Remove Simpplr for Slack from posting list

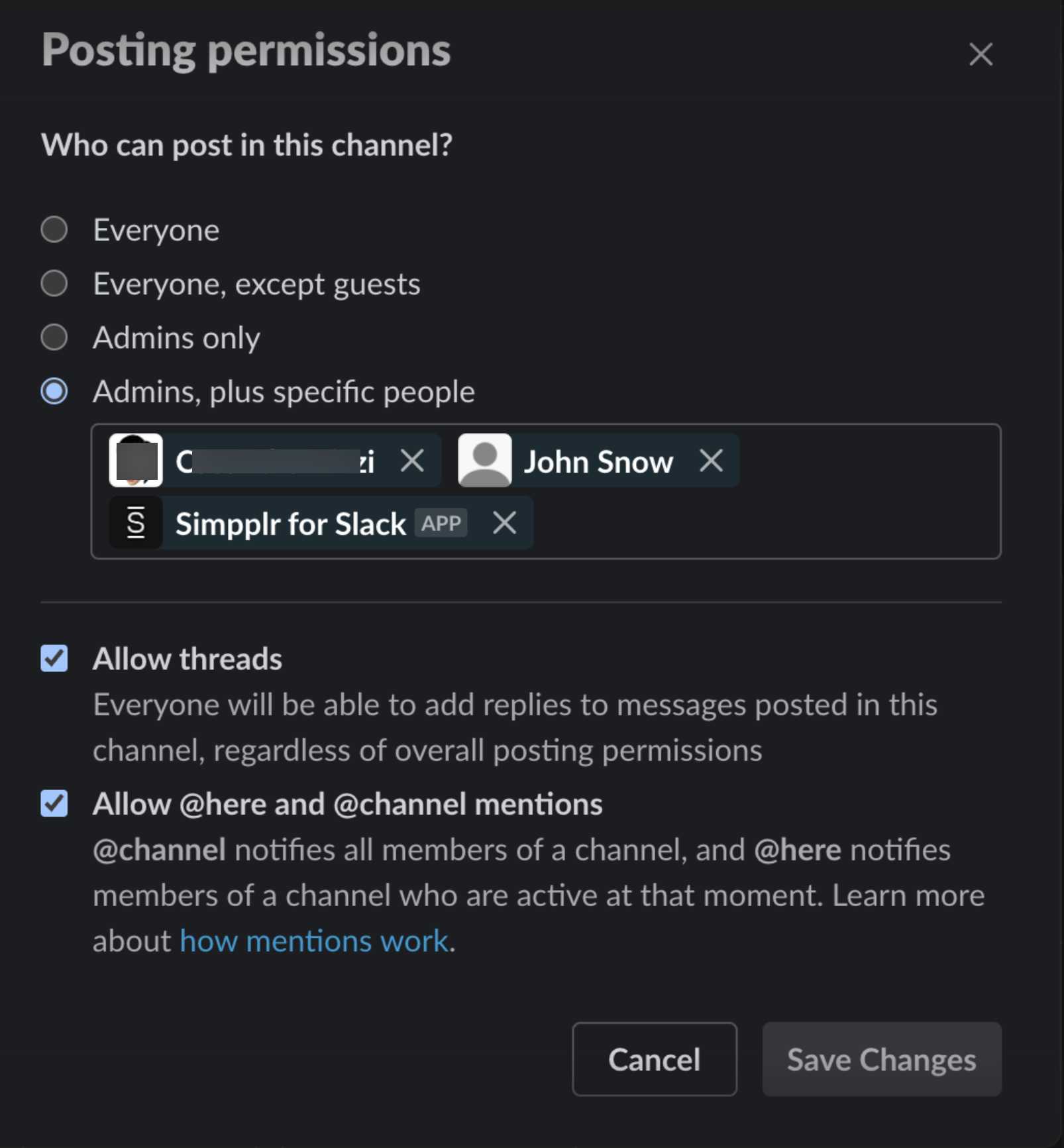click(504, 523)
